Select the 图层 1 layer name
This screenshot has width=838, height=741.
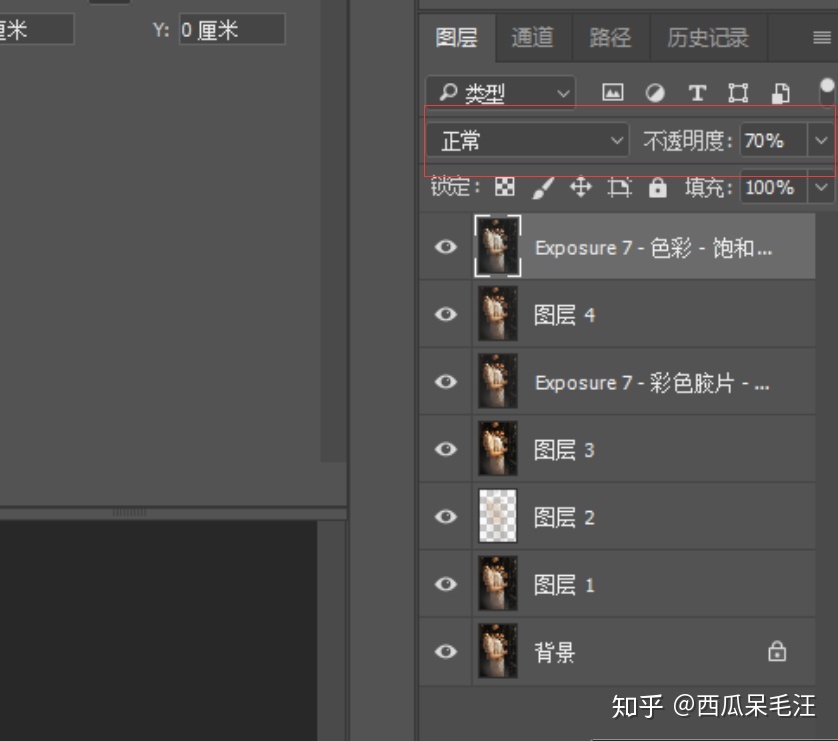[x=564, y=585]
